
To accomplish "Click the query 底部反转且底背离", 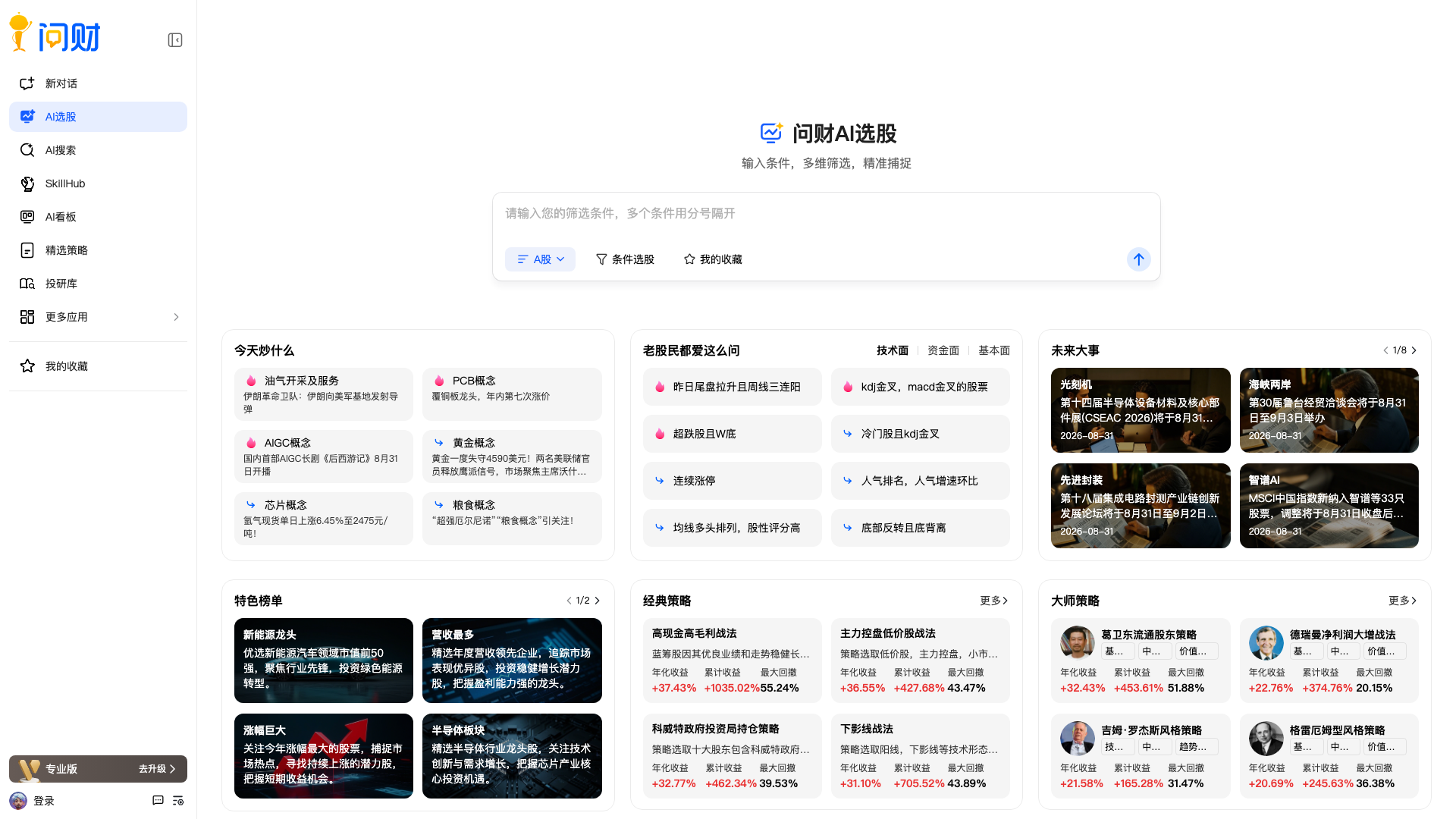I will click(x=920, y=528).
